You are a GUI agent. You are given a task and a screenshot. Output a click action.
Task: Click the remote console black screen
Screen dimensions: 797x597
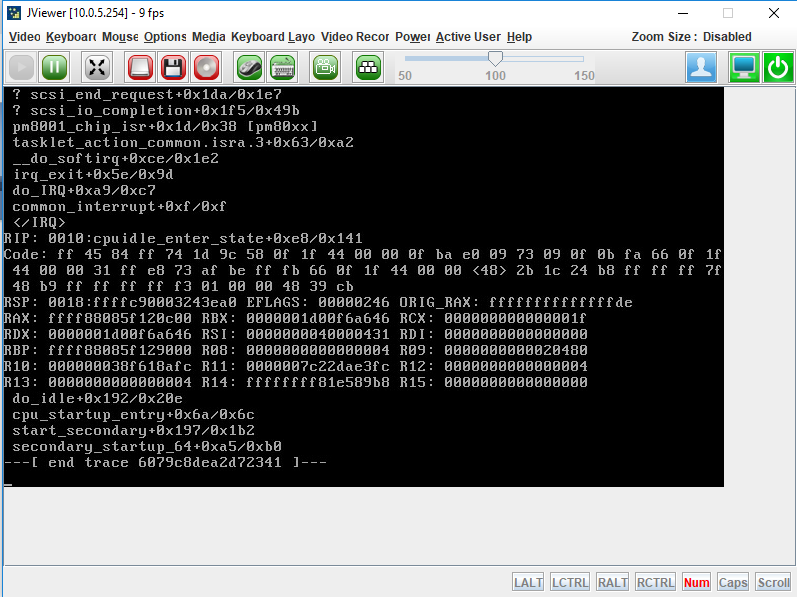point(363,287)
